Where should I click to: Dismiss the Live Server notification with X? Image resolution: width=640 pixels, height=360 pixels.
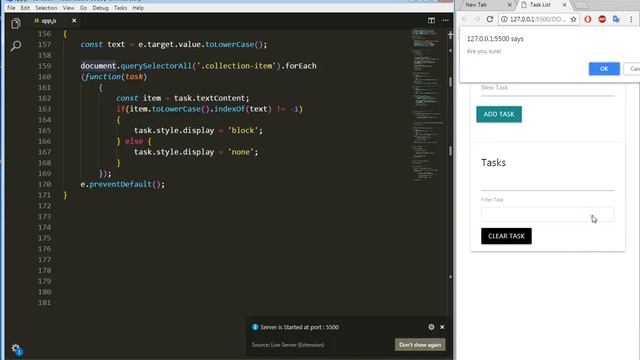tap(442, 327)
